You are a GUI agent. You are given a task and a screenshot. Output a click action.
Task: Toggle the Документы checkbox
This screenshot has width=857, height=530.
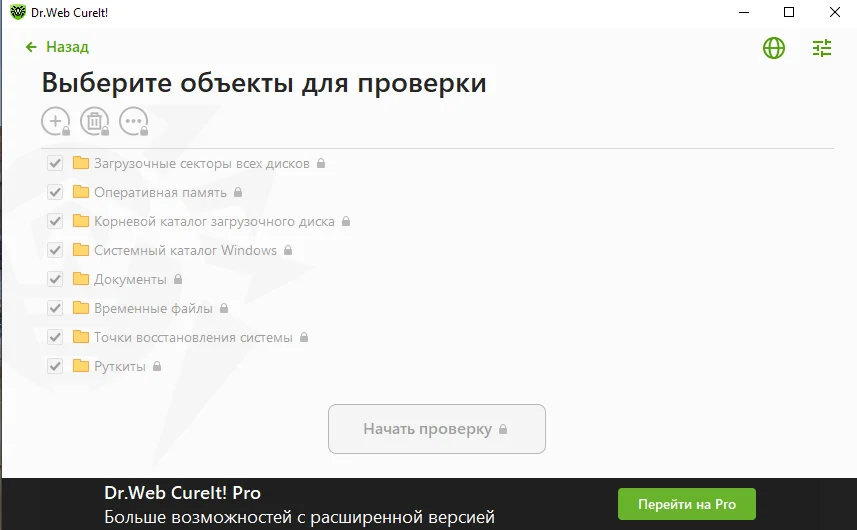[55, 279]
